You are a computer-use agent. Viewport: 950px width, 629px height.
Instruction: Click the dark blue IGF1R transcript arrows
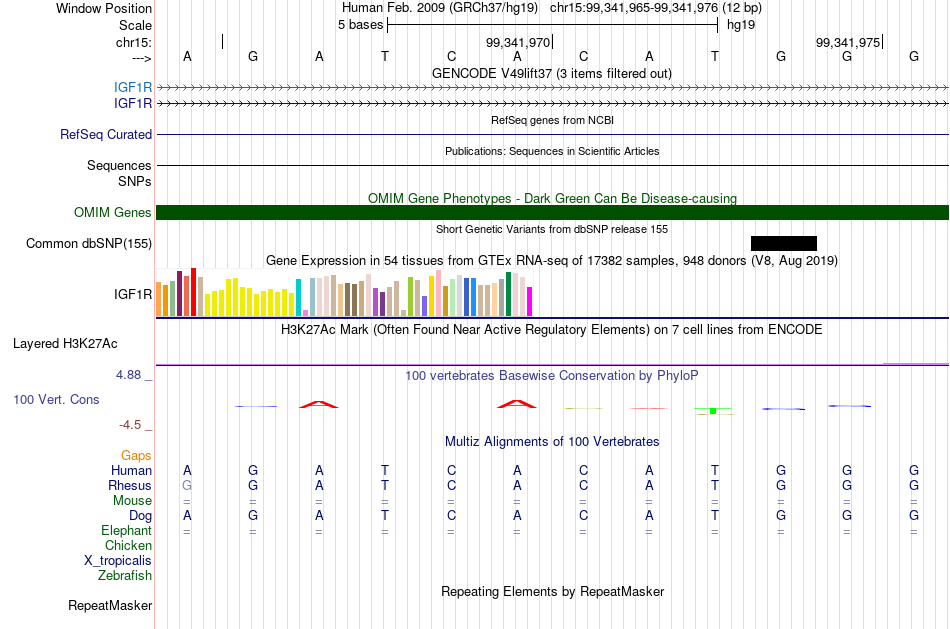click(x=552, y=104)
